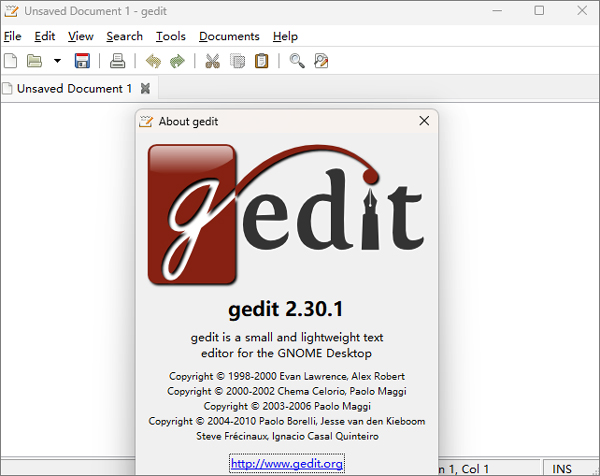Undo the last action
The height and width of the screenshot is (476, 600).
pos(153,61)
